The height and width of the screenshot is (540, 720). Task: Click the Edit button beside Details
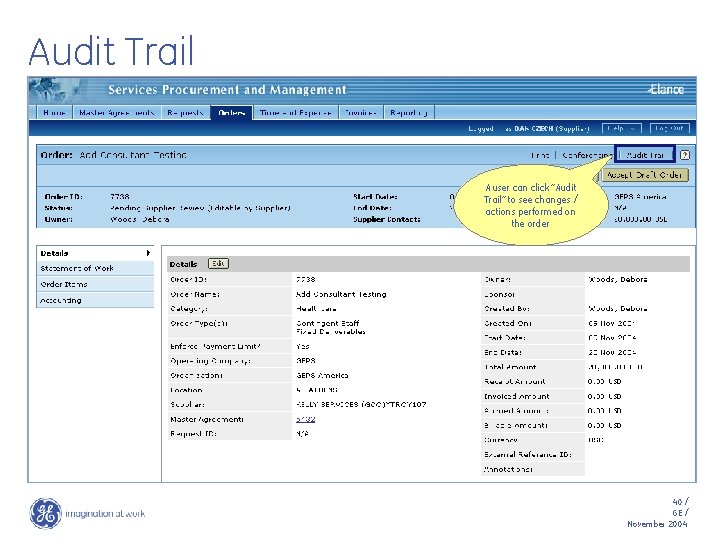tap(218, 264)
